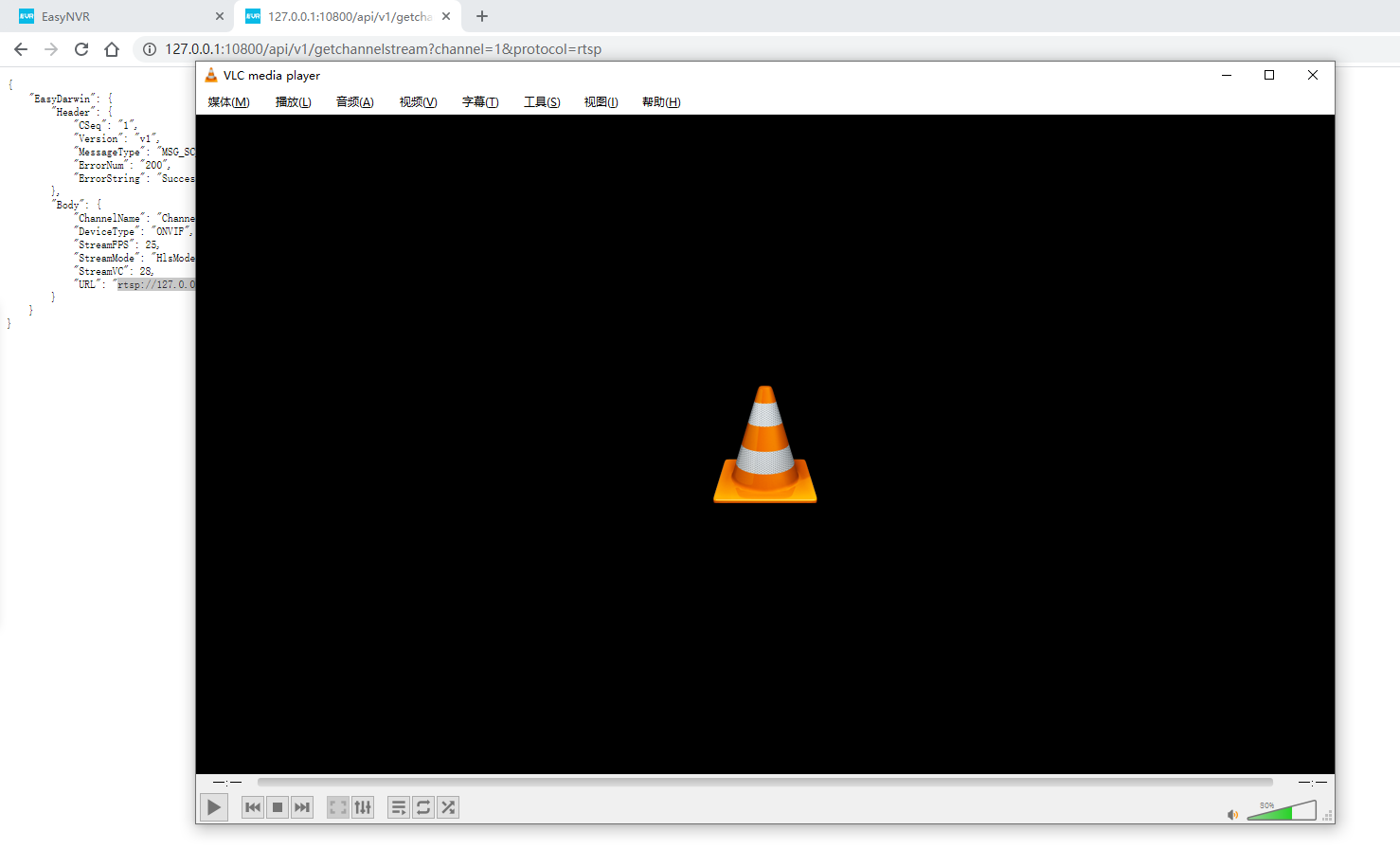
Task: Minimize the VLC media player window
Action: pos(1227,75)
